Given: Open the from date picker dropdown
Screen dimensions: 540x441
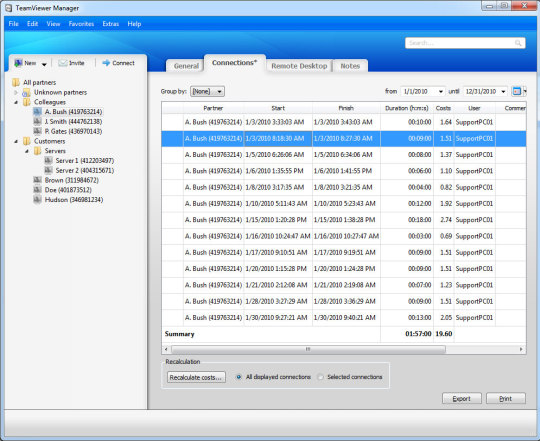Looking at the screenshot, I should (x=440, y=92).
